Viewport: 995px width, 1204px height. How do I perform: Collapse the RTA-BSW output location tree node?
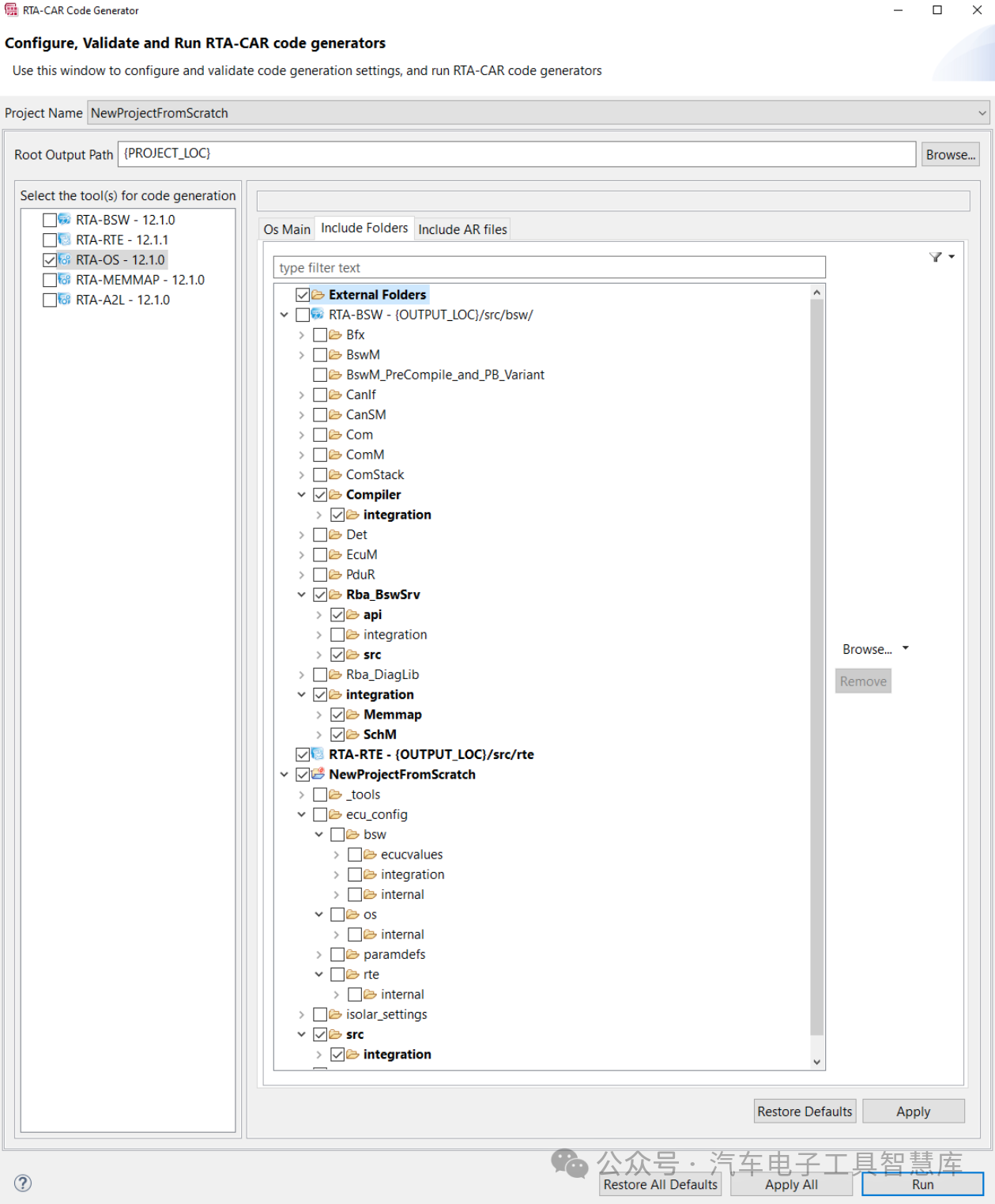click(x=285, y=315)
